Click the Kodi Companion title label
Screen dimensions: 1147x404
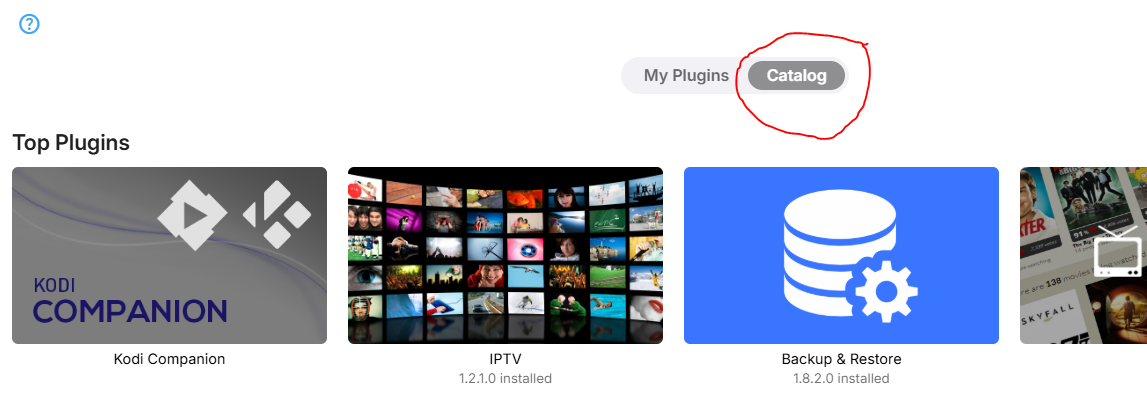(x=169, y=359)
